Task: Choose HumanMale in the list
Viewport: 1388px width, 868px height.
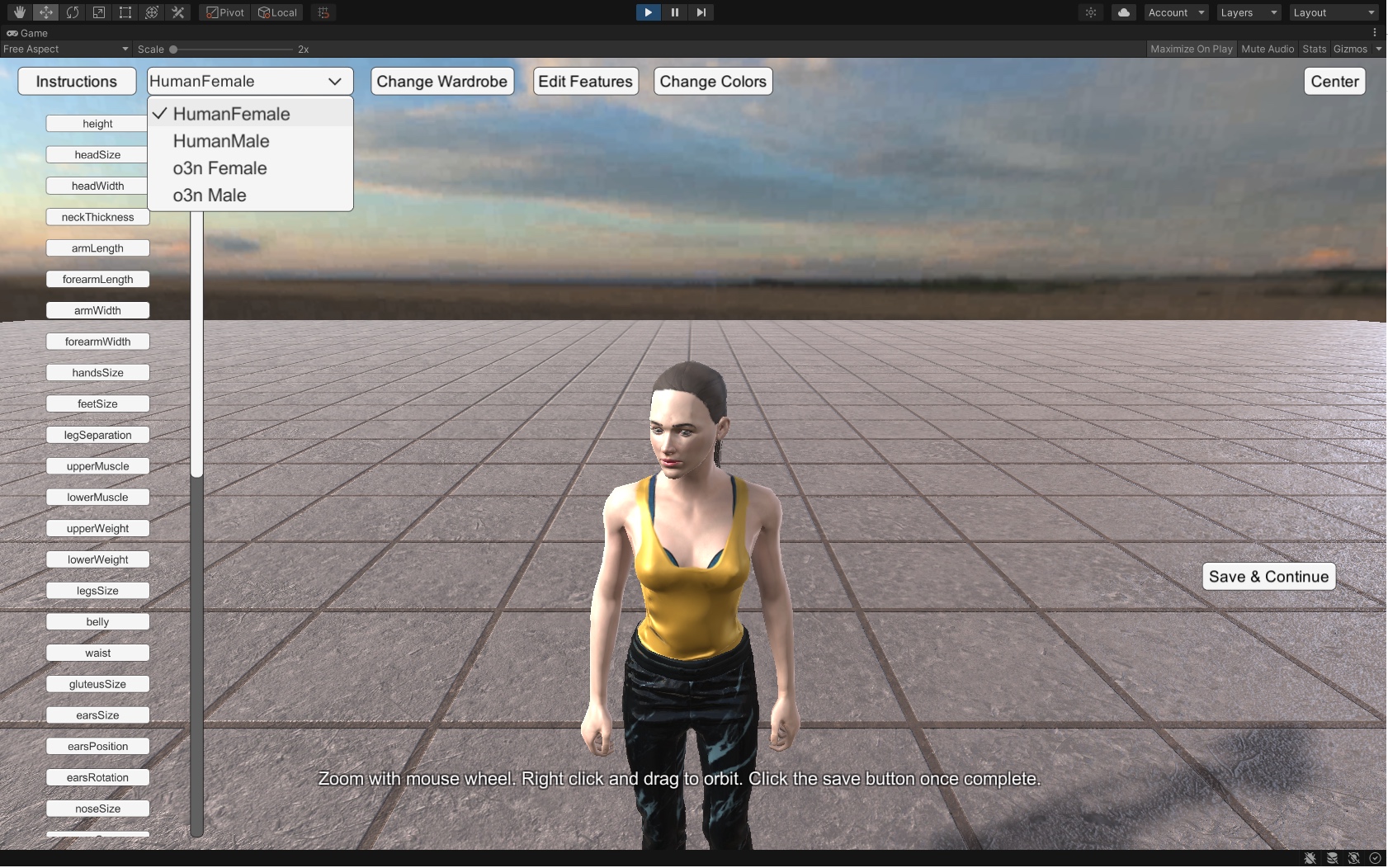Action: (x=250, y=141)
